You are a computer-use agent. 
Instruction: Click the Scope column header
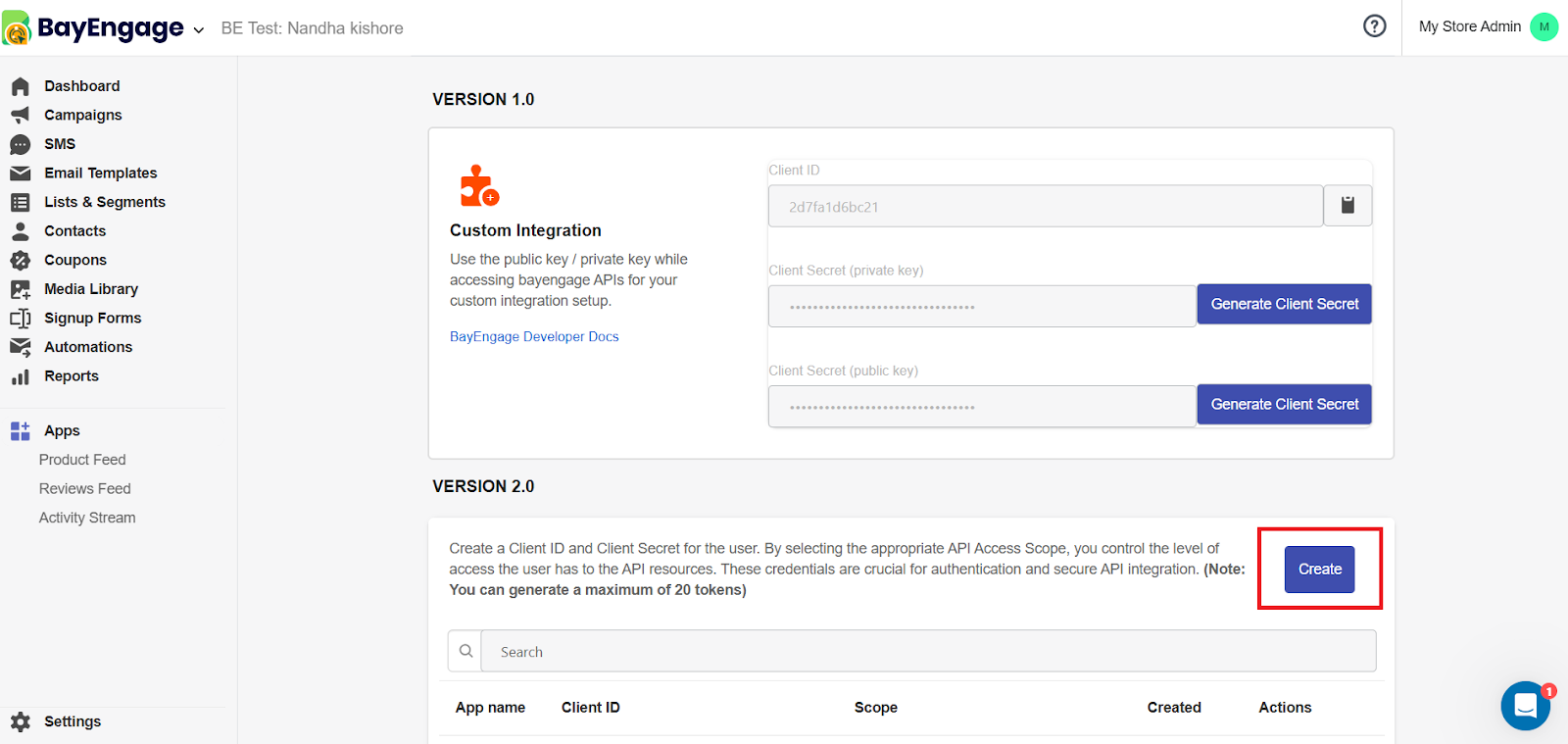pos(876,708)
